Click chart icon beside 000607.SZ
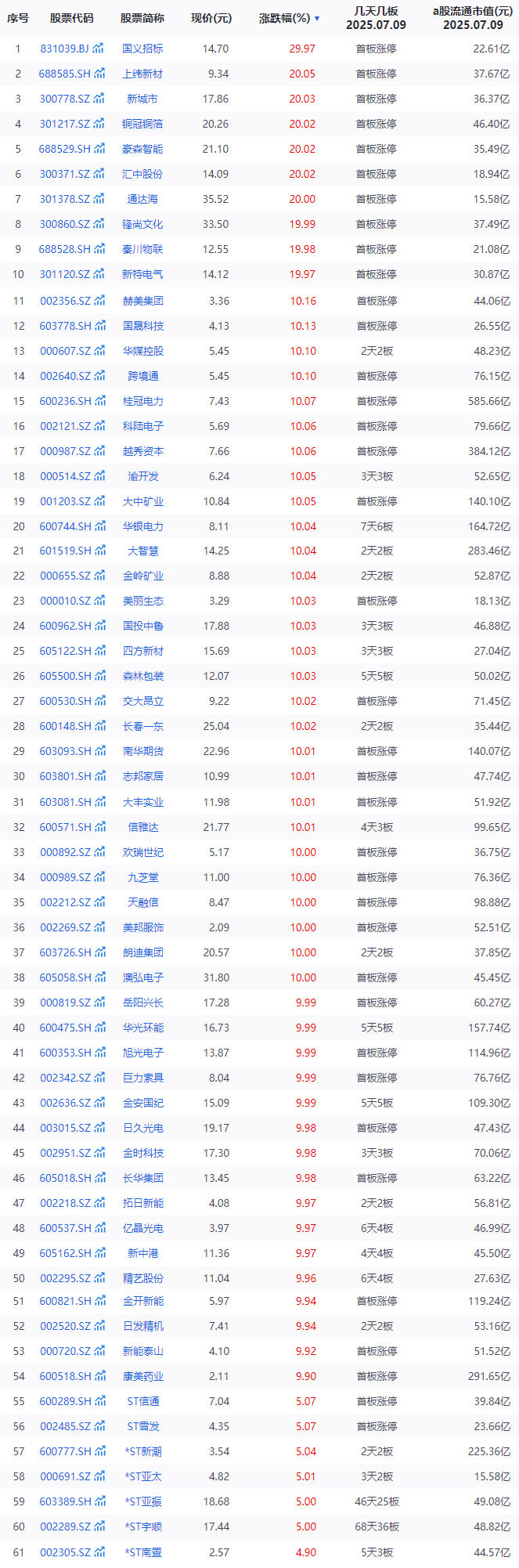This screenshot has height=1568, width=519. tap(98, 351)
